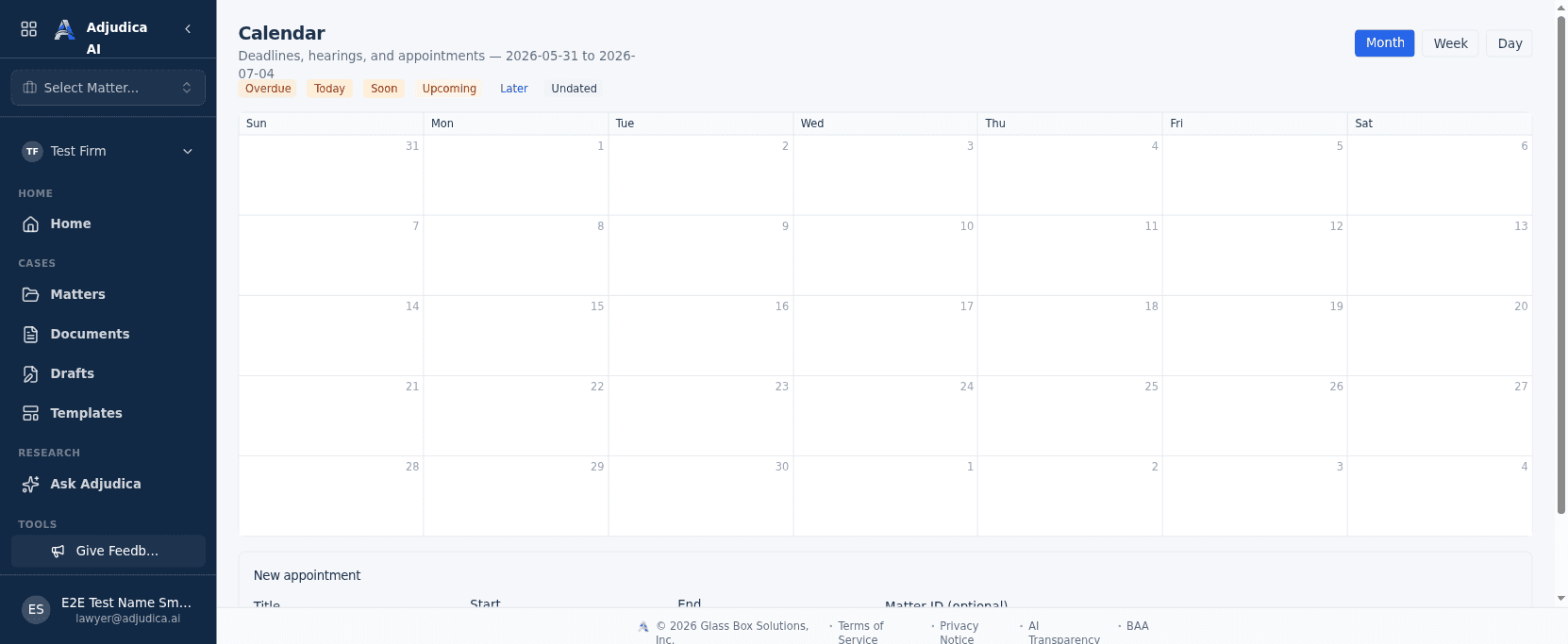This screenshot has width=1568, height=644.
Task: Collapse the sidebar with the chevron
Action: pyautogui.click(x=188, y=29)
